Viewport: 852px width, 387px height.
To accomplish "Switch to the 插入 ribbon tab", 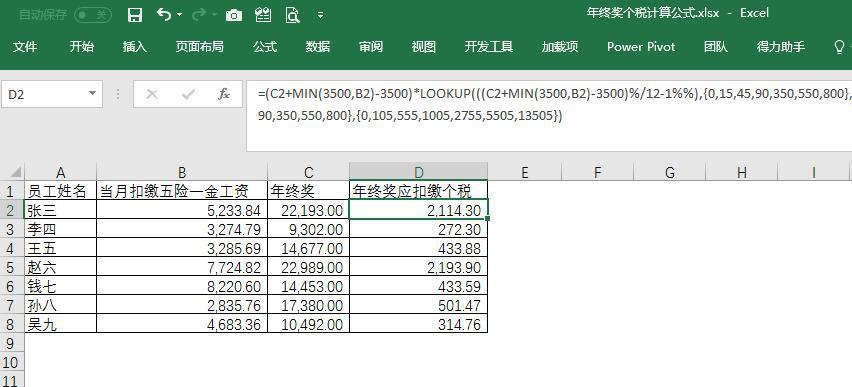I will click(x=135, y=47).
